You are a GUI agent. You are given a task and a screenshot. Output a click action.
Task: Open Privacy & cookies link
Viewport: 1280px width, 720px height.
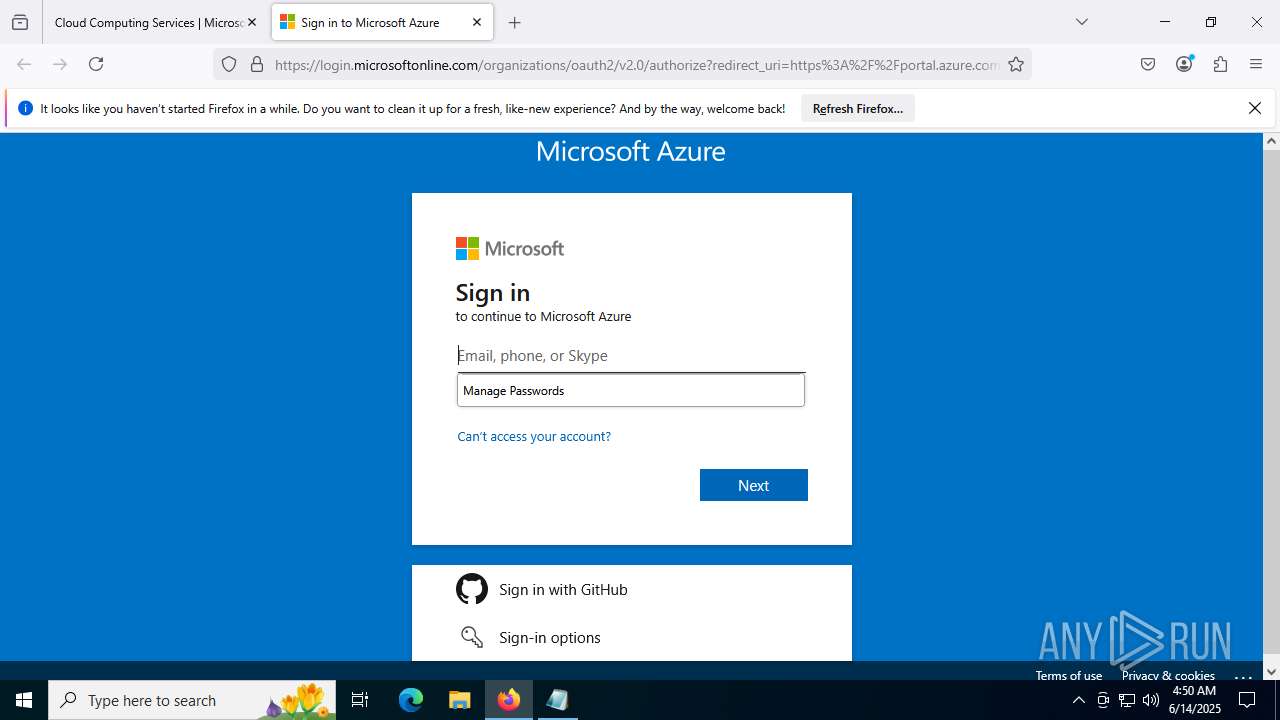(x=1168, y=675)
